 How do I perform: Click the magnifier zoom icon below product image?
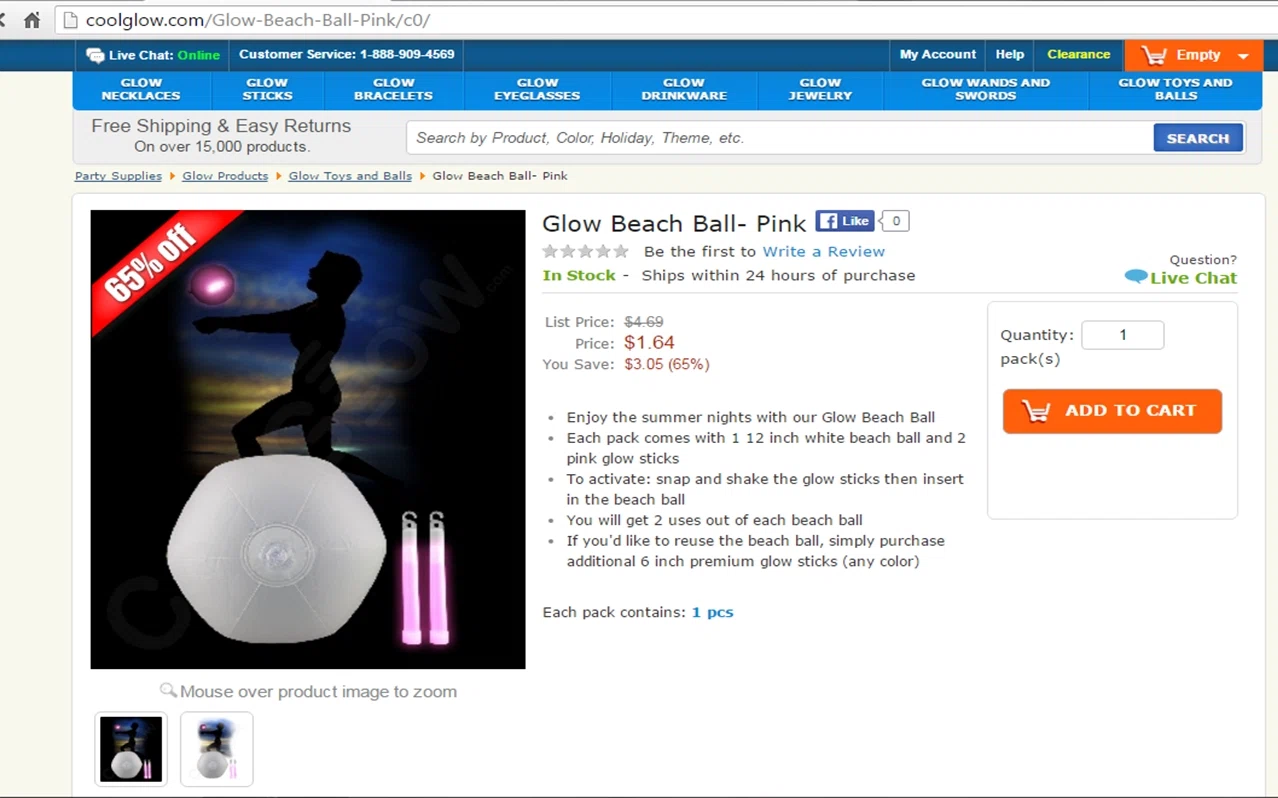click(168, 690)
